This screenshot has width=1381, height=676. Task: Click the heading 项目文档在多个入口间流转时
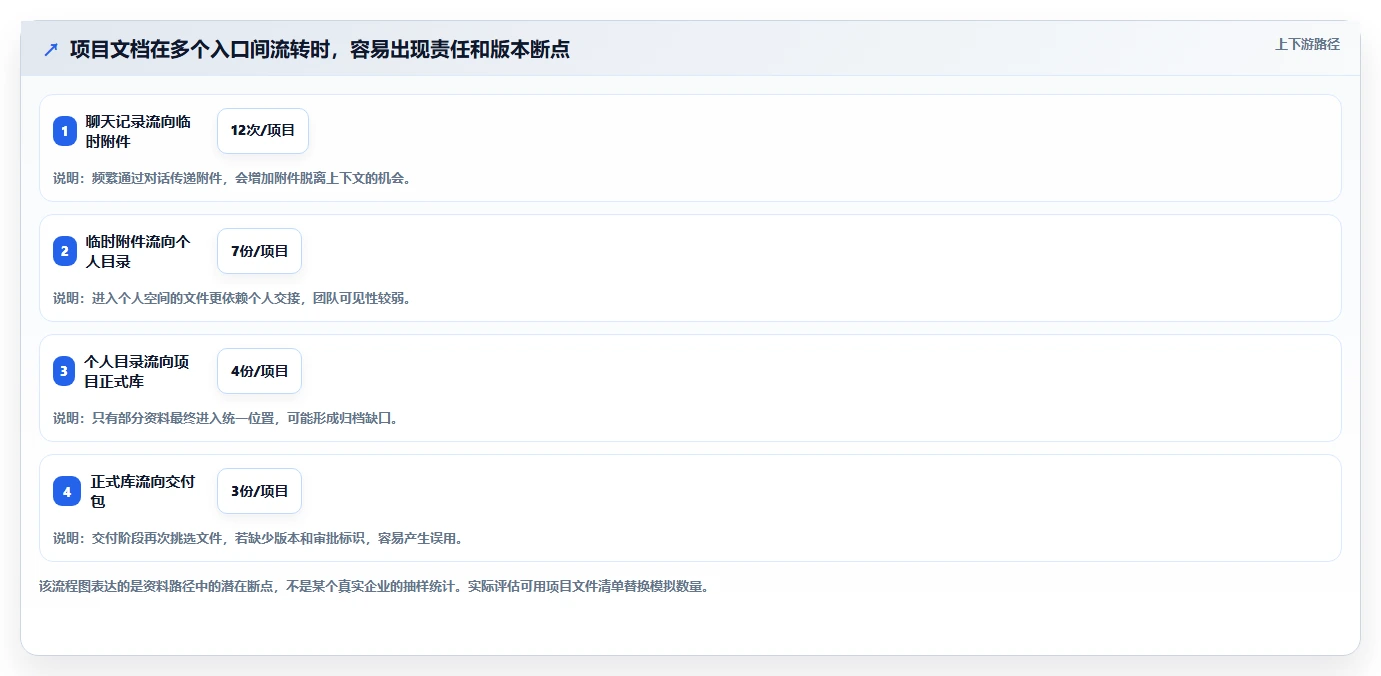[320, 49]
